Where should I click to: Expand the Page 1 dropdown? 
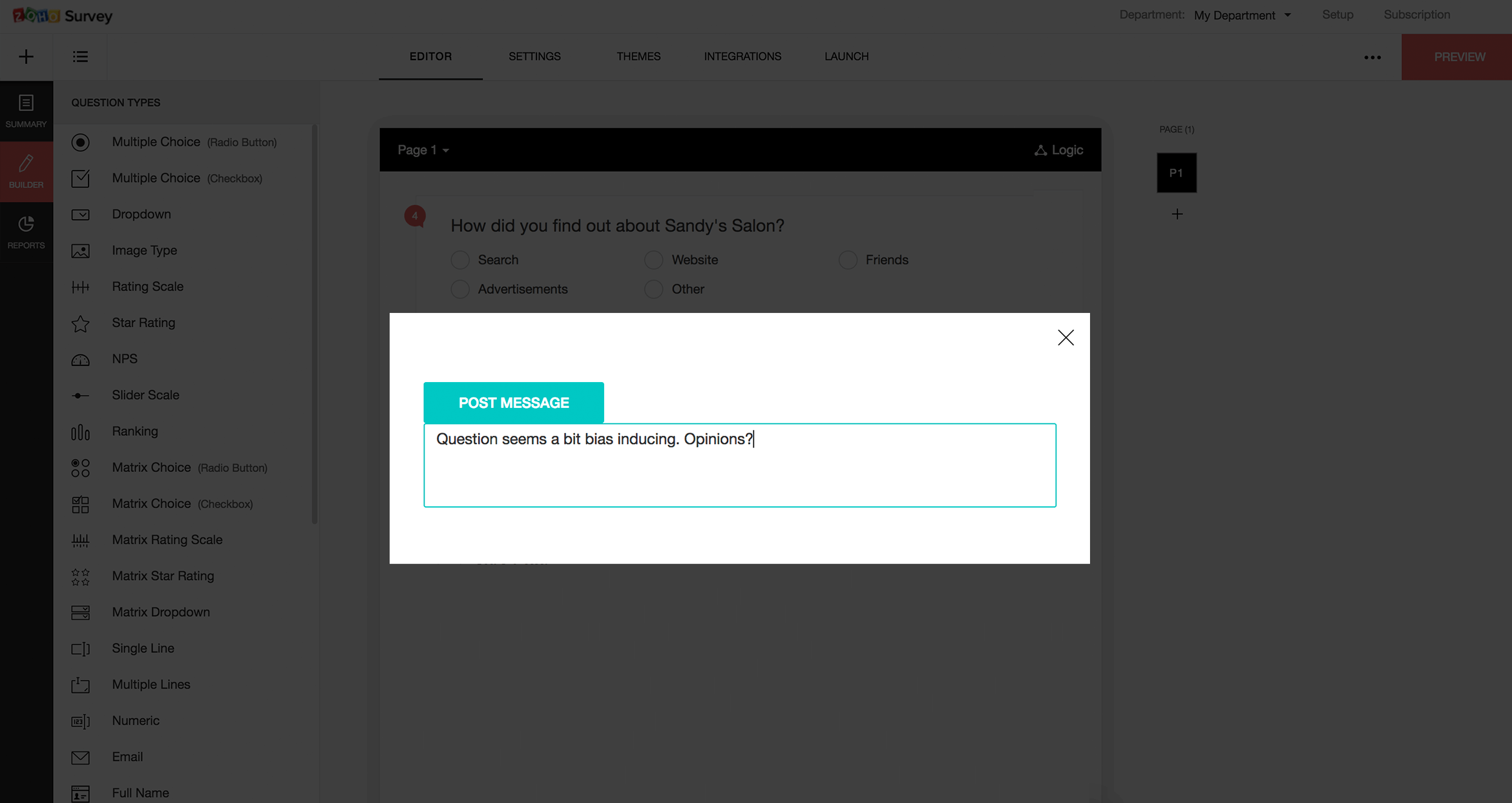(423, 150)
